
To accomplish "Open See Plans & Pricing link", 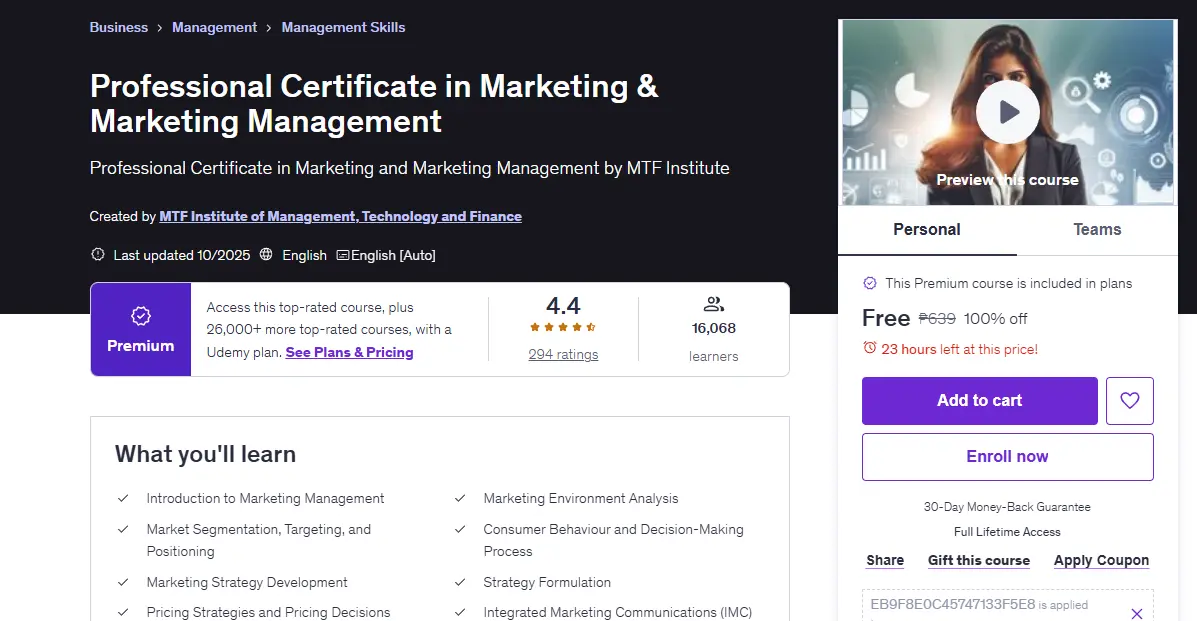I will pyautogui.click(x=350, y=352).
